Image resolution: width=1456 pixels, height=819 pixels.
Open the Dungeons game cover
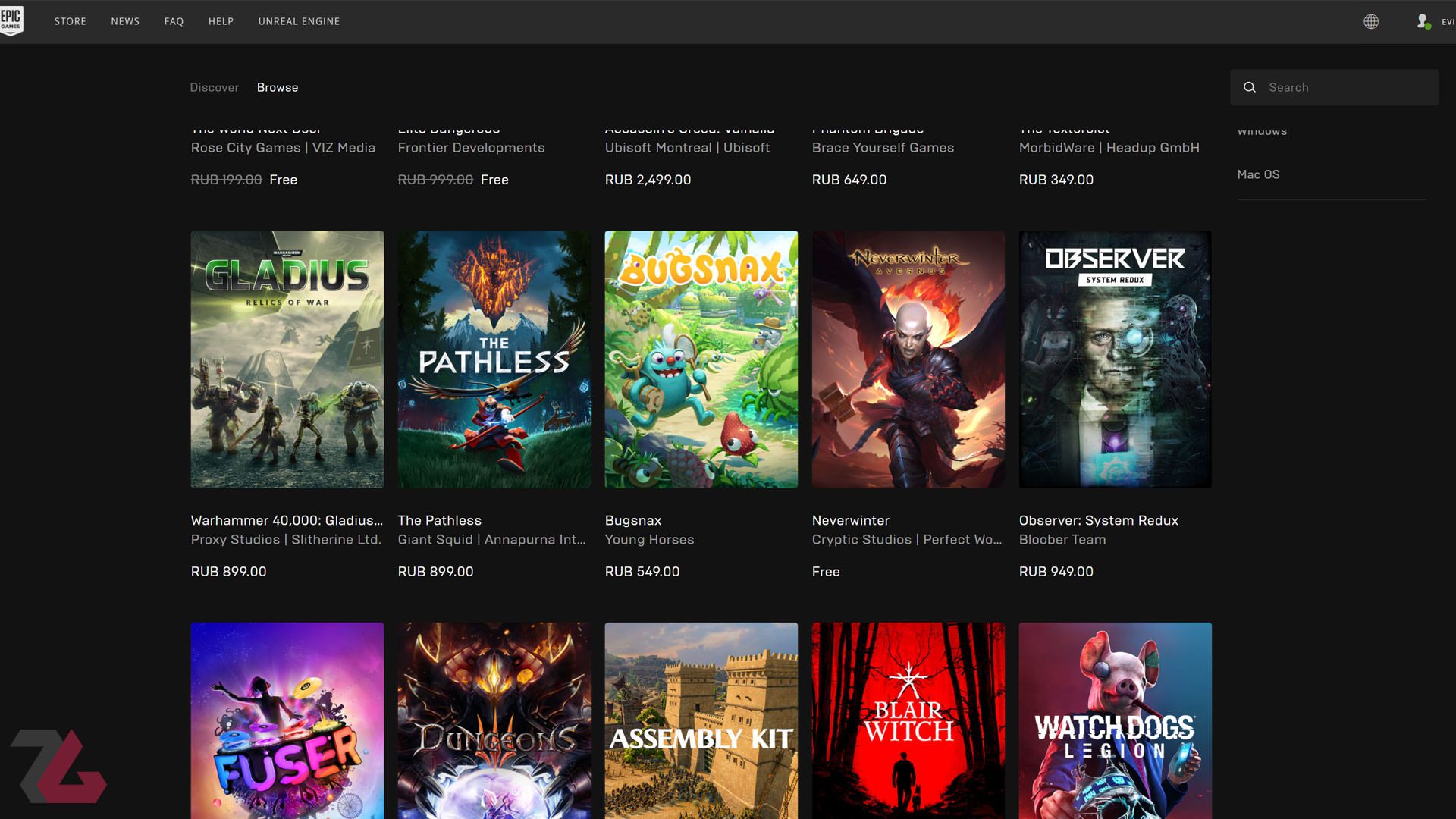pyautogui.click(x=494, y=720)
